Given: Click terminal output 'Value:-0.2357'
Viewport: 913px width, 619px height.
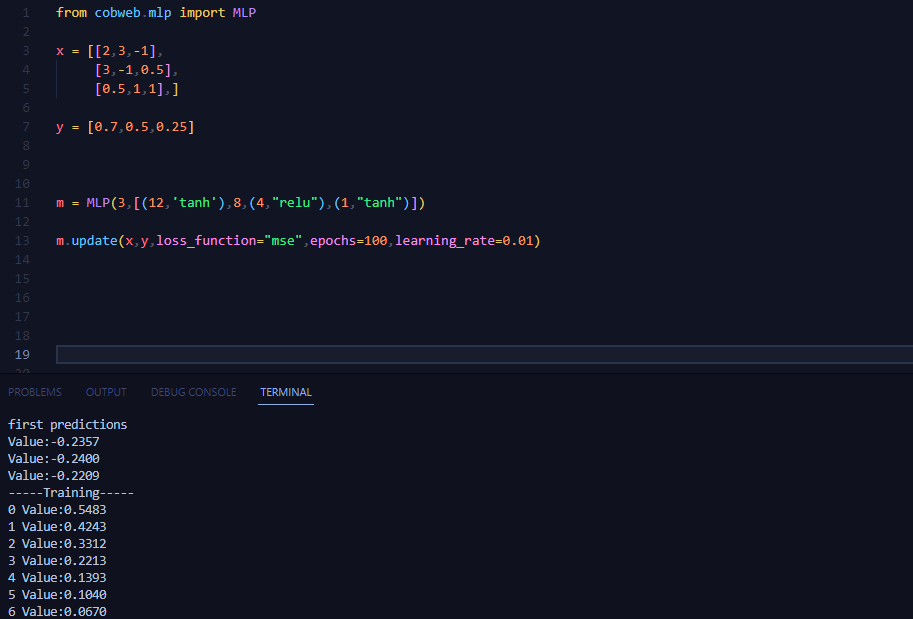Looking at the screenshot, I should coord(54,441).
